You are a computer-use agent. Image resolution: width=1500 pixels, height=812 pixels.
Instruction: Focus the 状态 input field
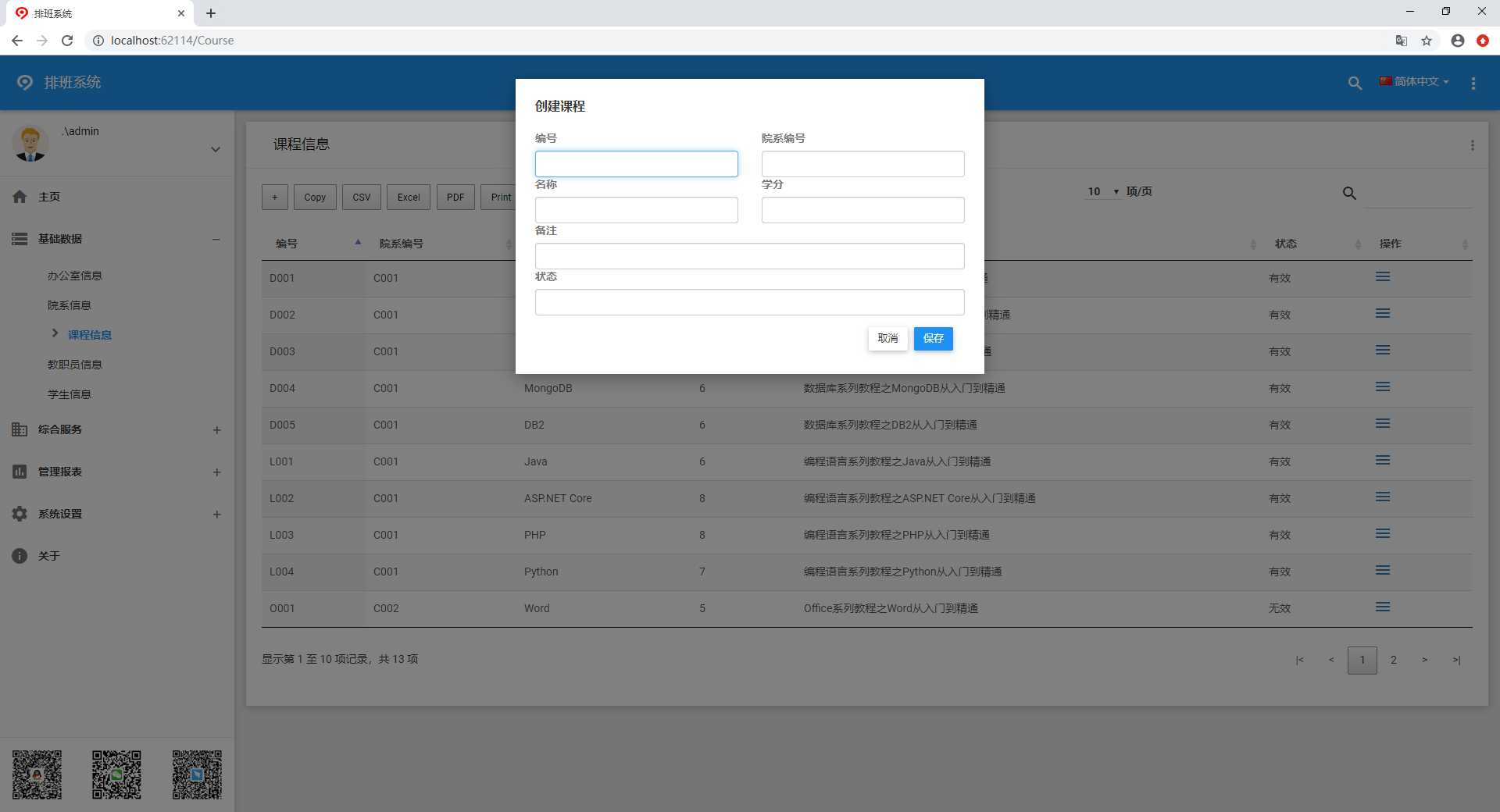(749, 302)
